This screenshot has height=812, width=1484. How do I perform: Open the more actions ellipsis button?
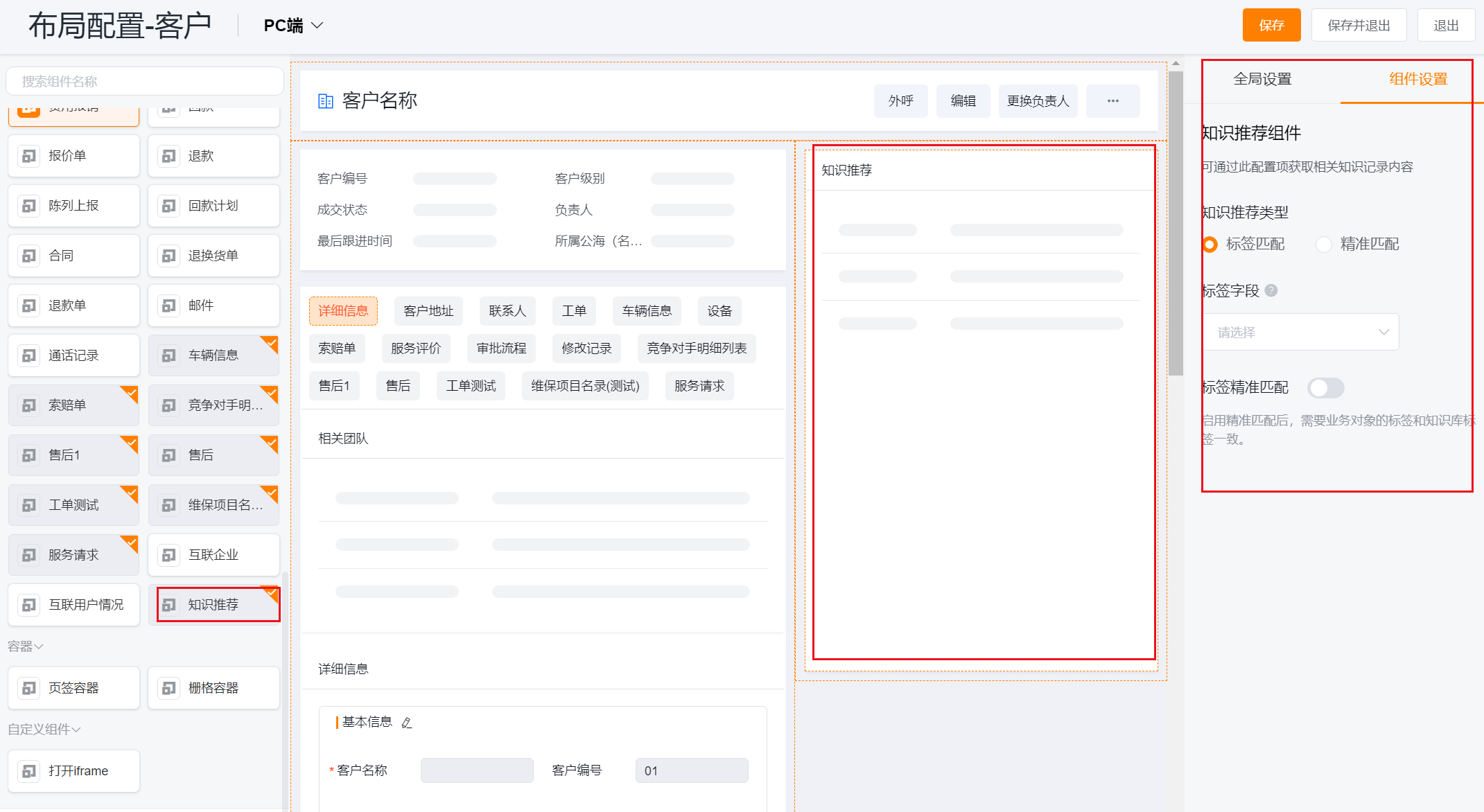point(1112,101)
